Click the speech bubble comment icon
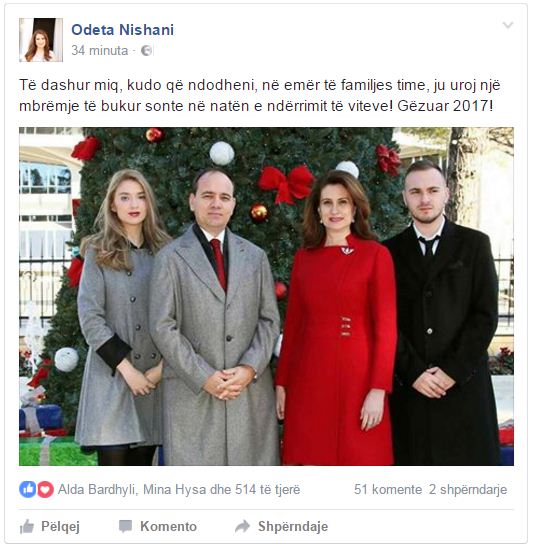This screenshot has width=533, height=548. point(125,526)
